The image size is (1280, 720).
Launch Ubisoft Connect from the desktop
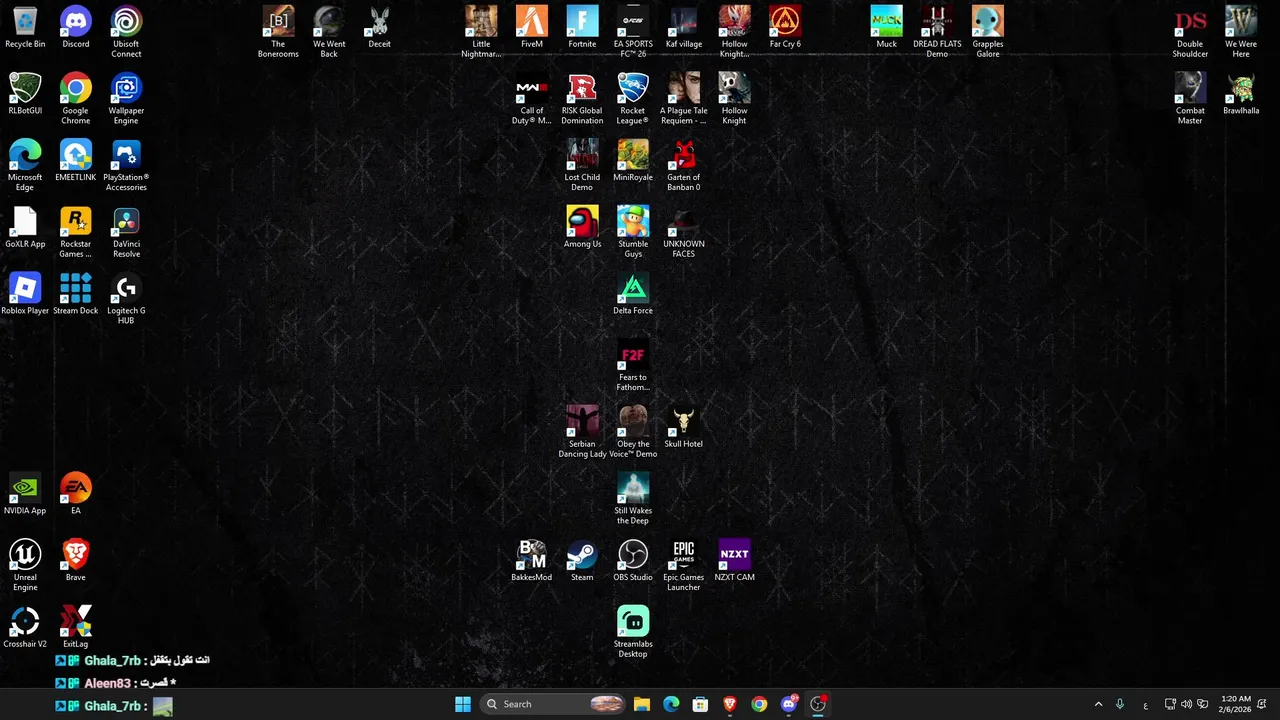[x=126, y=32]
